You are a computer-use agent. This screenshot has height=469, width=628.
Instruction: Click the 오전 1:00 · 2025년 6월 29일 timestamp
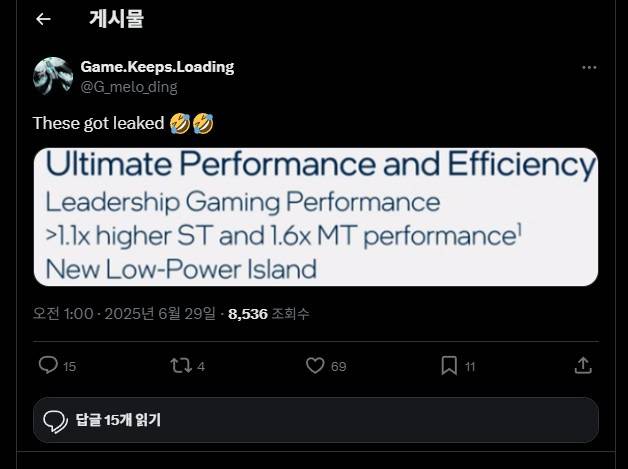click(x=124, y=314)
